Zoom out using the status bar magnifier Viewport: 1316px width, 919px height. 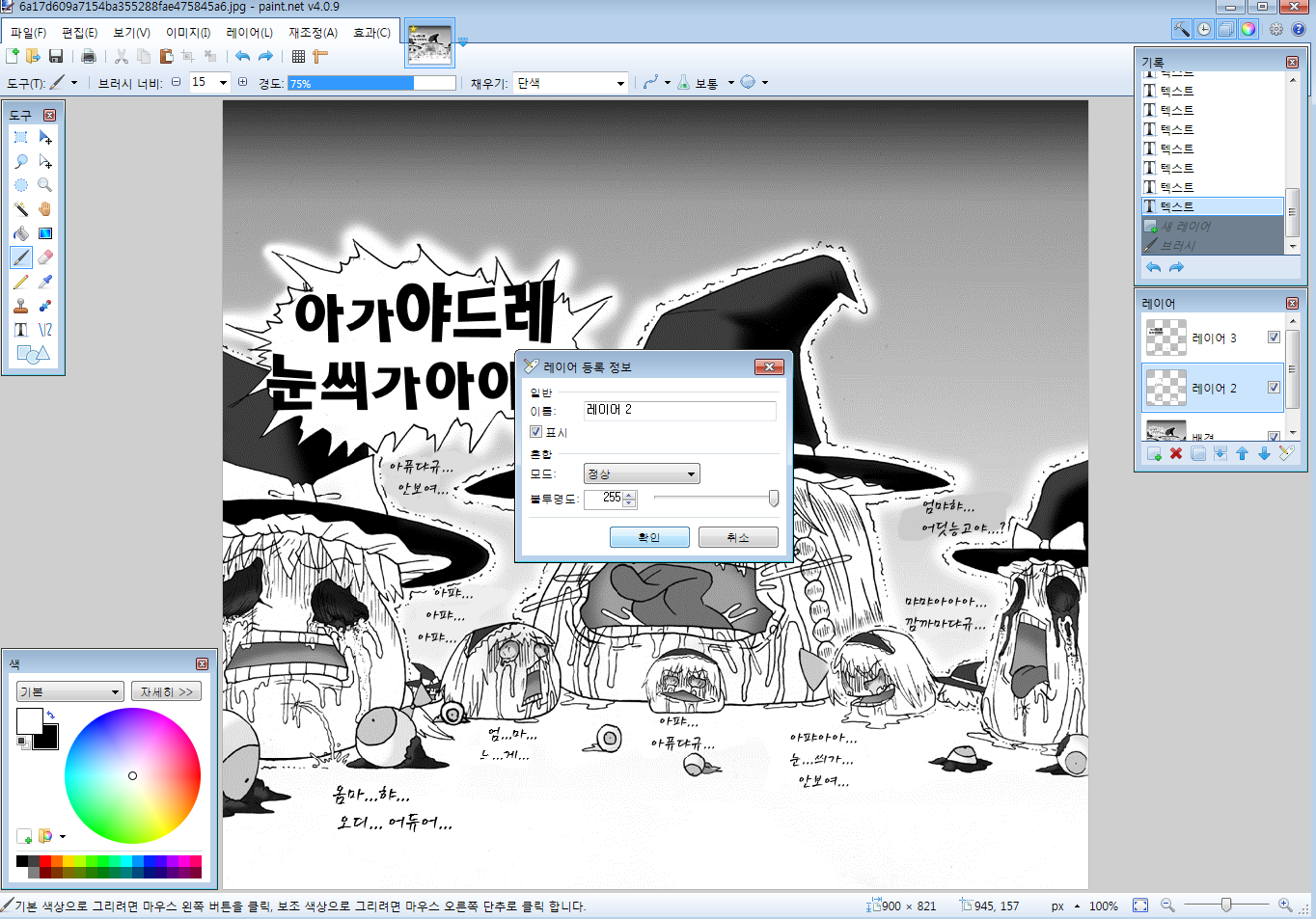1167,905
